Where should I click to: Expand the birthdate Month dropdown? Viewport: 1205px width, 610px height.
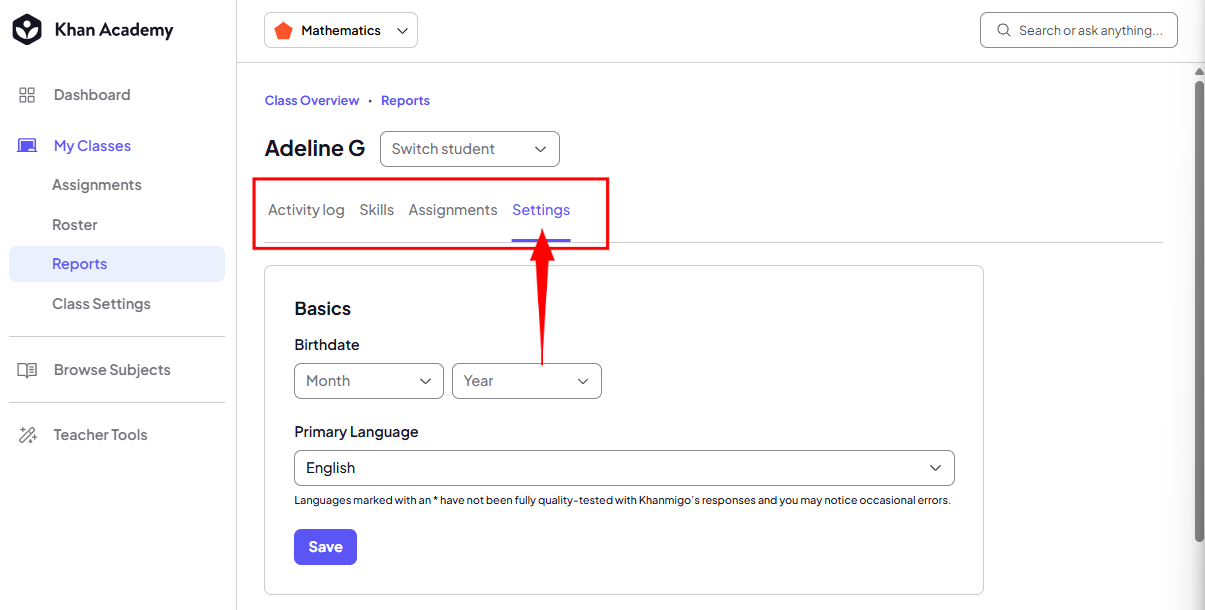[369, 381]
